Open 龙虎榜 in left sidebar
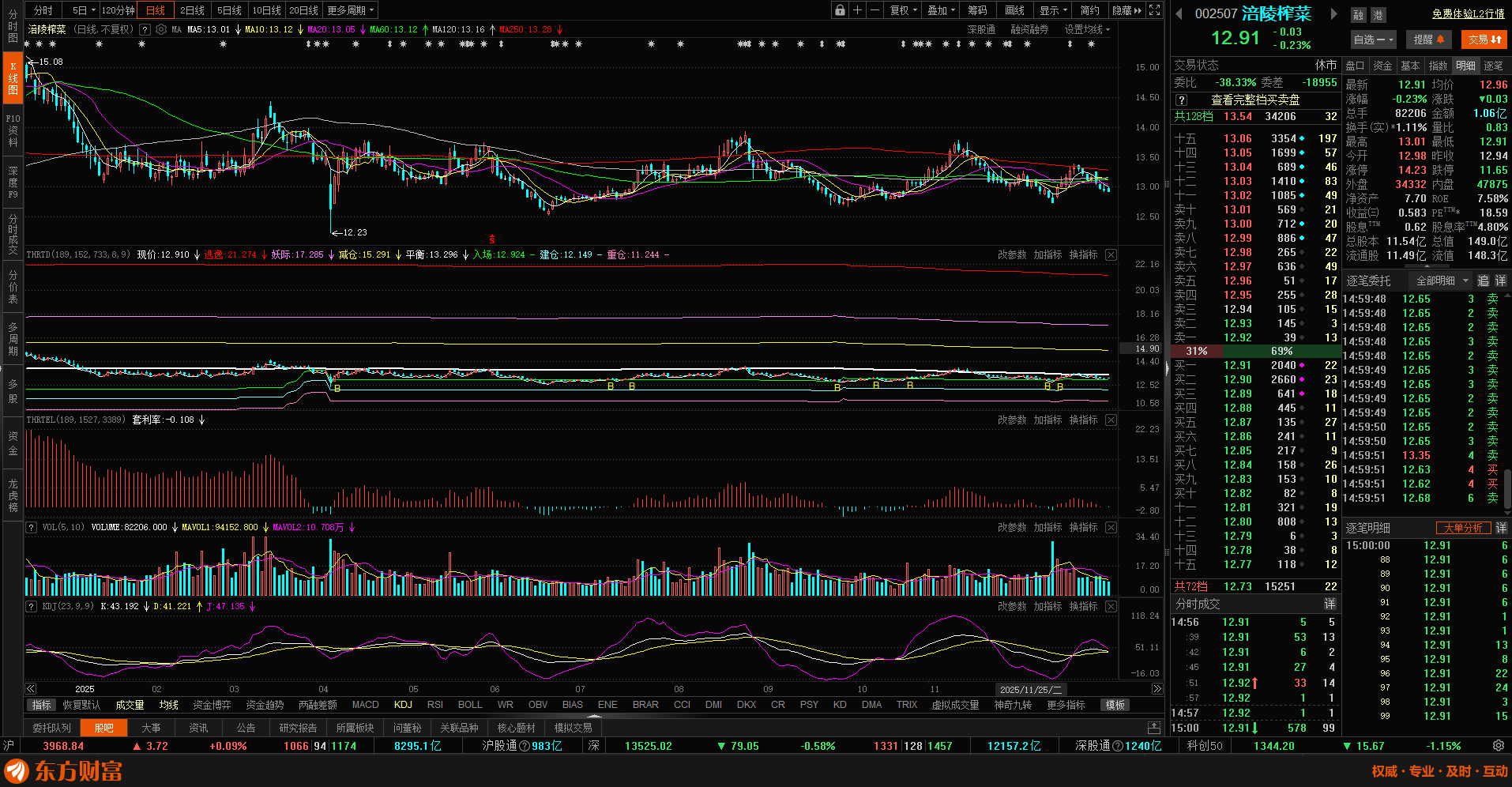This screenshot has width=1512, height=787. [13, 495]
